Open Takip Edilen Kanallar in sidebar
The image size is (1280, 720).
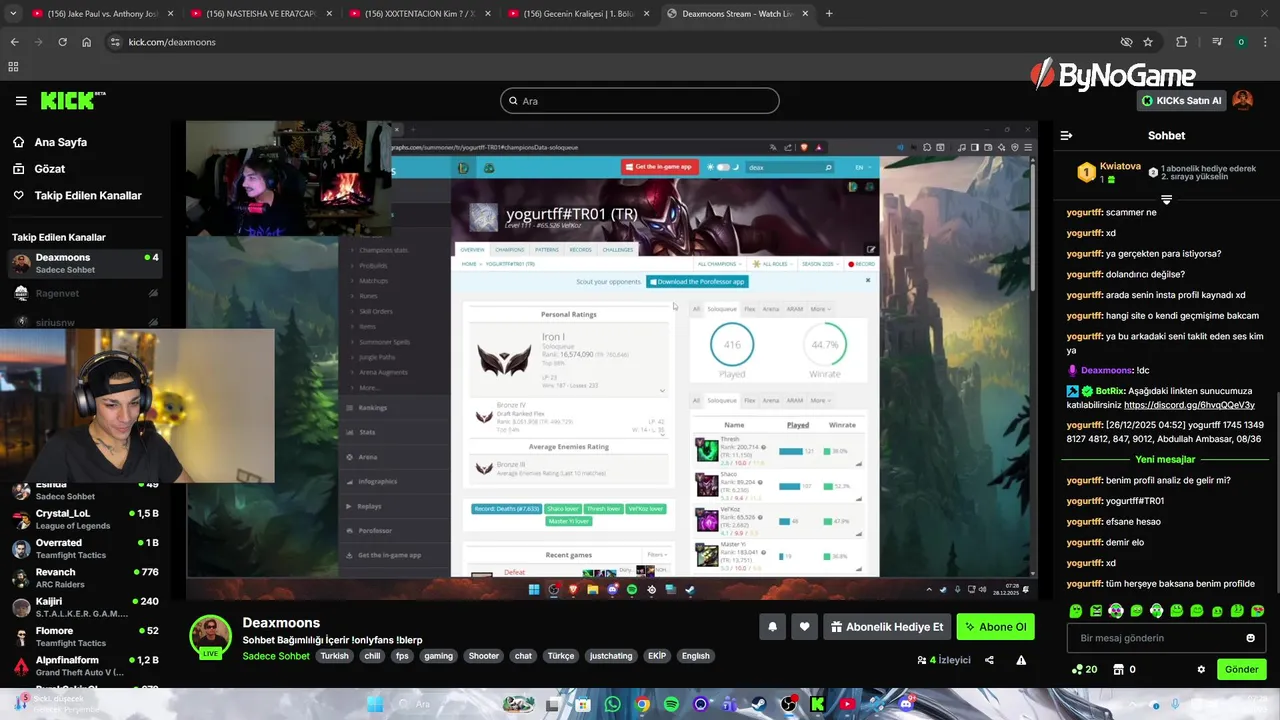[x=77, y=195]
